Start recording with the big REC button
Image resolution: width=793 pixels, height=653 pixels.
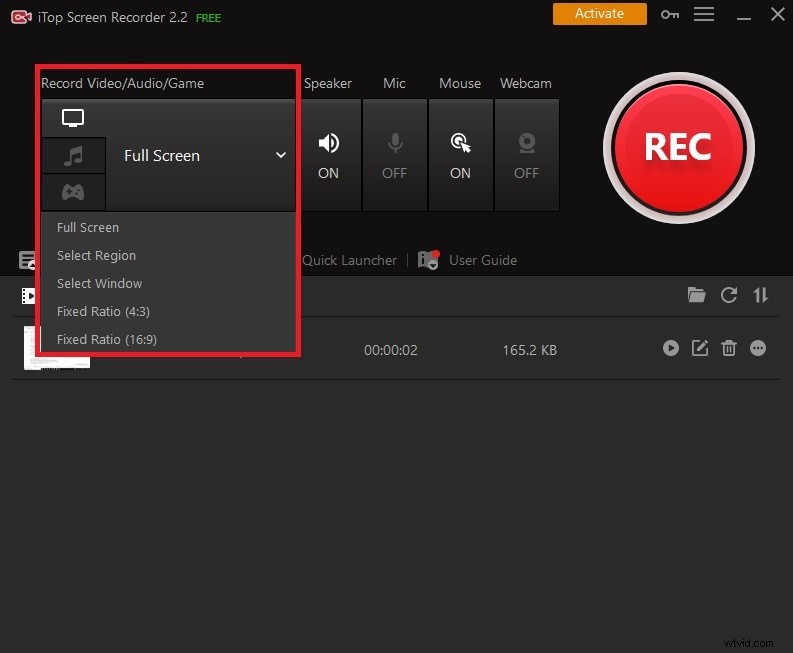pos(678,148)
